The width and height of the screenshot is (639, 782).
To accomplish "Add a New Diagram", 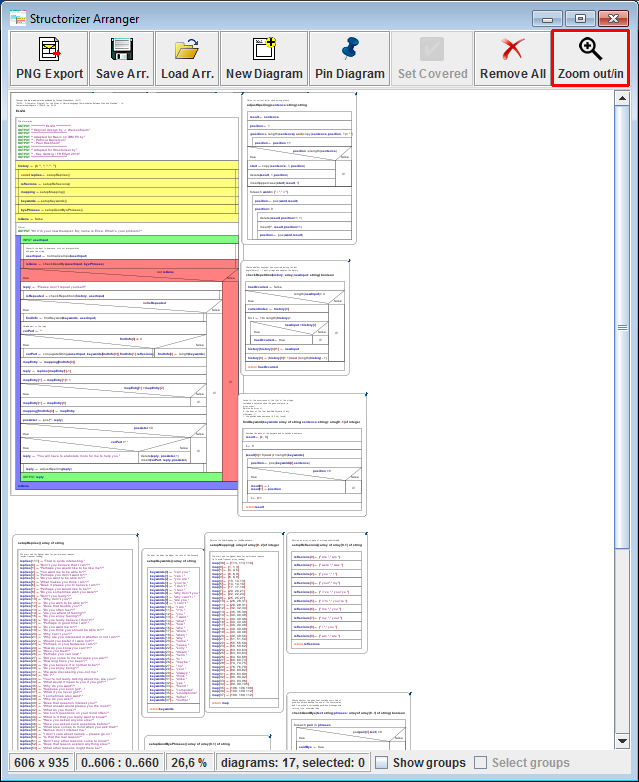I will pyautogui.click(x=264, y=59).
